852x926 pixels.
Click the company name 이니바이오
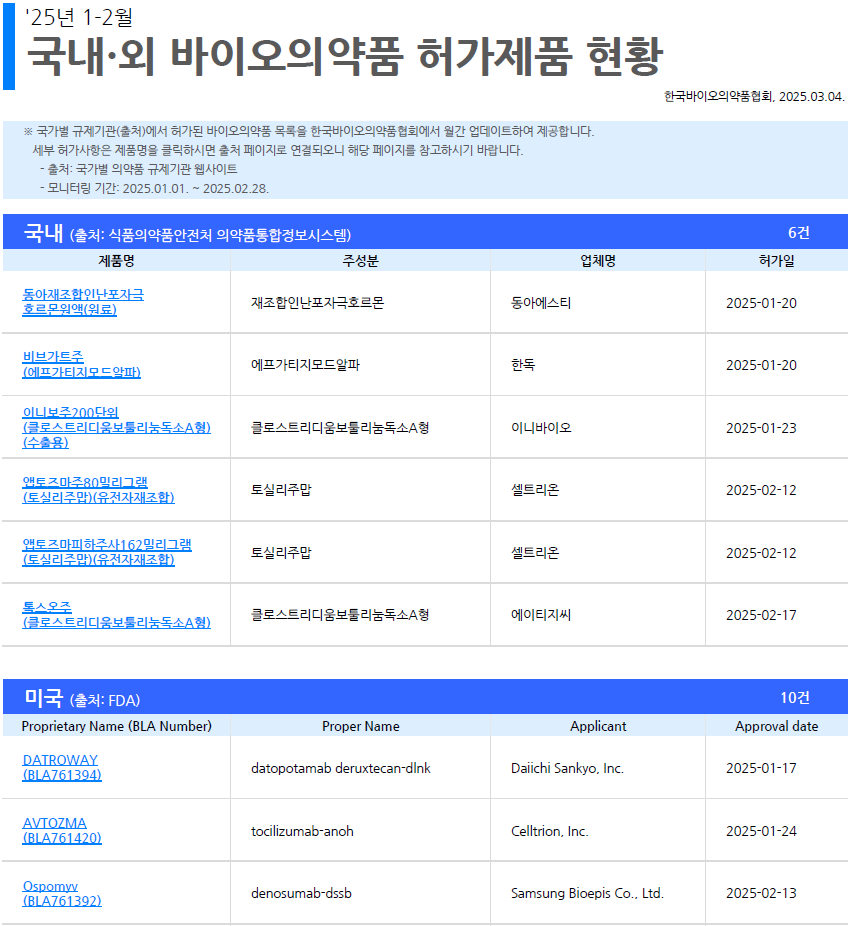coord(541,428)
